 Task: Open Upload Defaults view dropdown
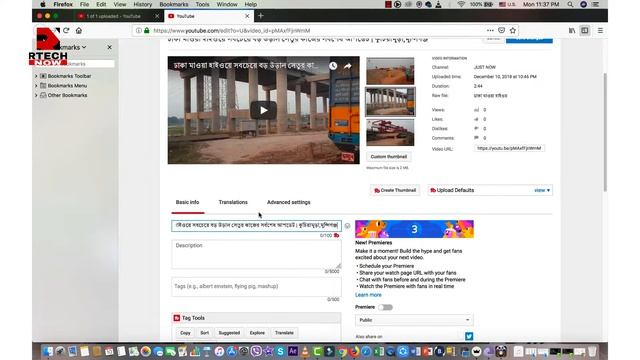point(542,190)
